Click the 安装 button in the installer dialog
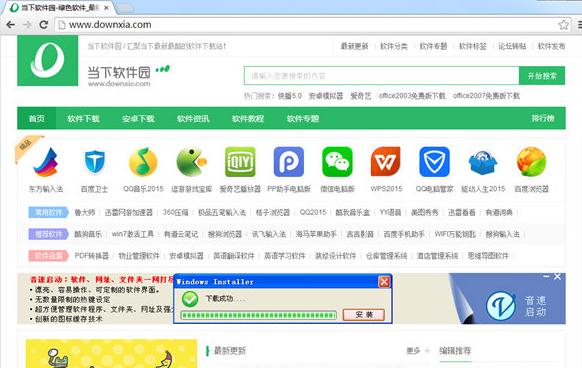 tap(364, 315)
